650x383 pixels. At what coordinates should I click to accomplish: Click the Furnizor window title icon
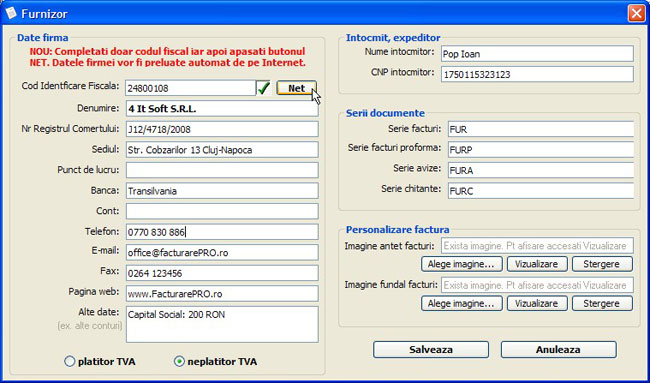point(11,13)
